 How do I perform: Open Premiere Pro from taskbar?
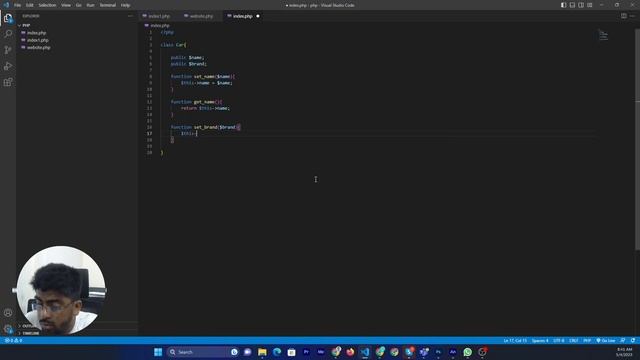(x=306, y=352)
